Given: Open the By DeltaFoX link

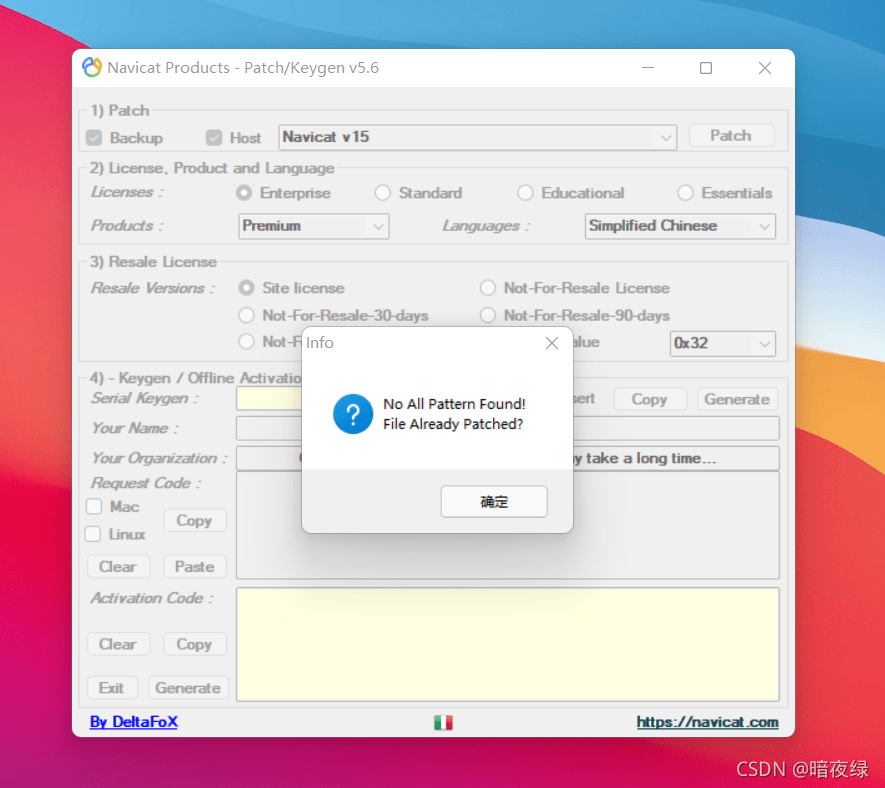Looking at the screenshot, I should [x=133, y=721].
